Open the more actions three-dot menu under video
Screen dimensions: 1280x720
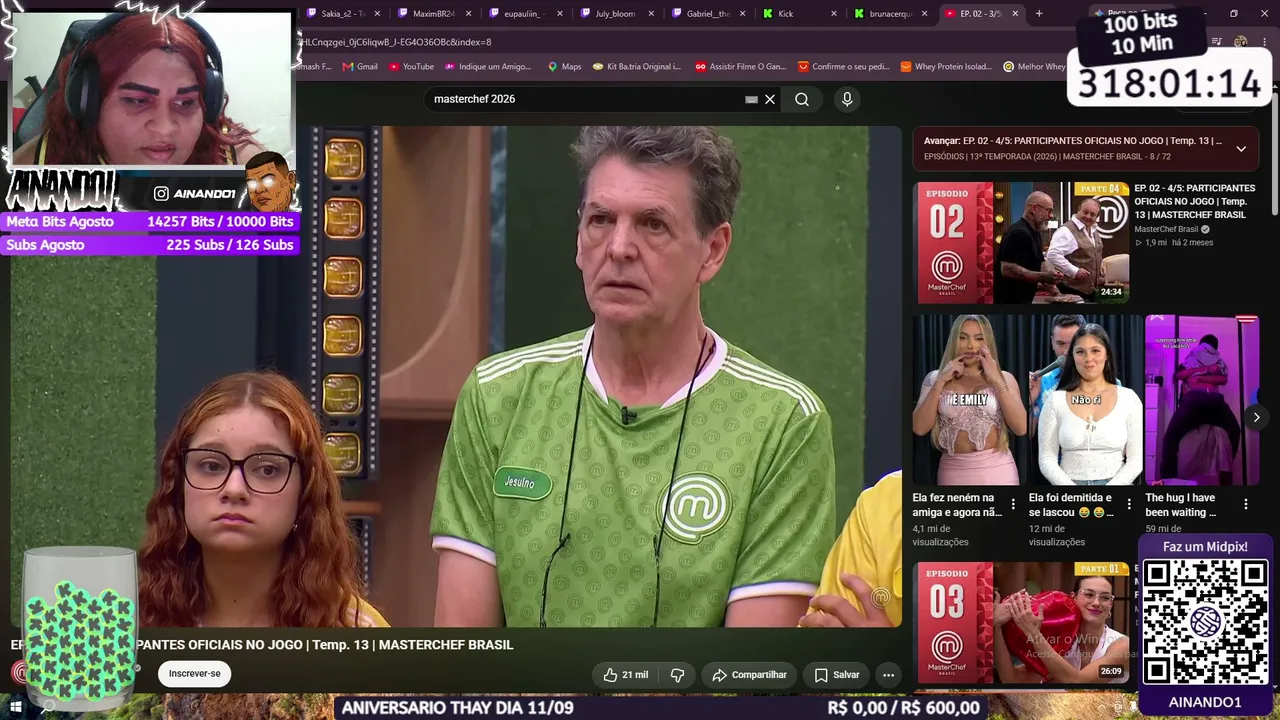pos(888,675)
